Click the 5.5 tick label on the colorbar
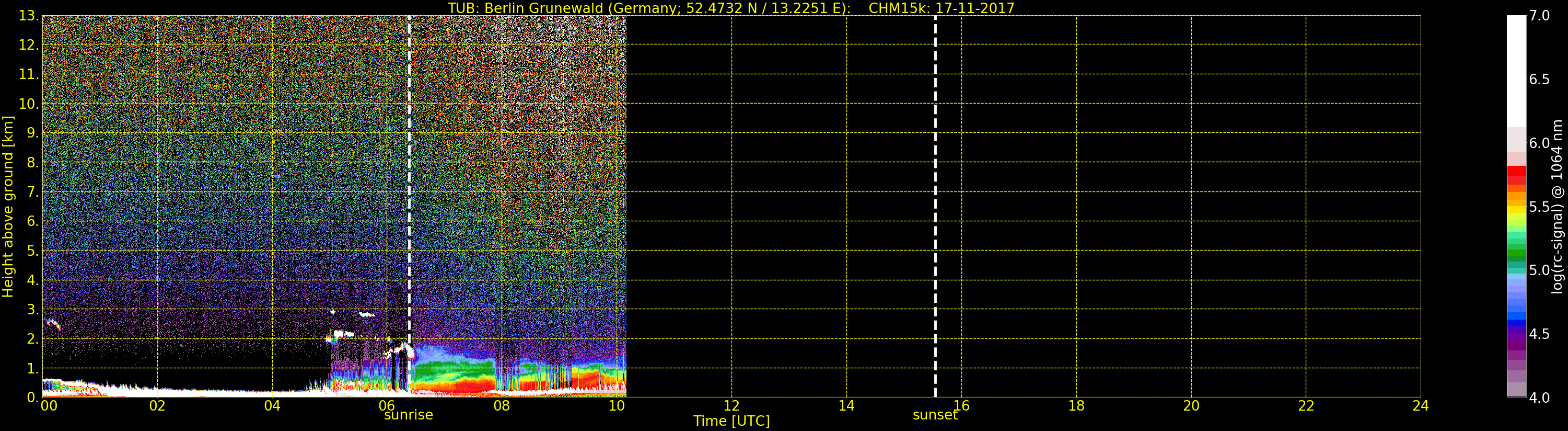This screenshot has height=431, width=1568. tap(1539, 207)
